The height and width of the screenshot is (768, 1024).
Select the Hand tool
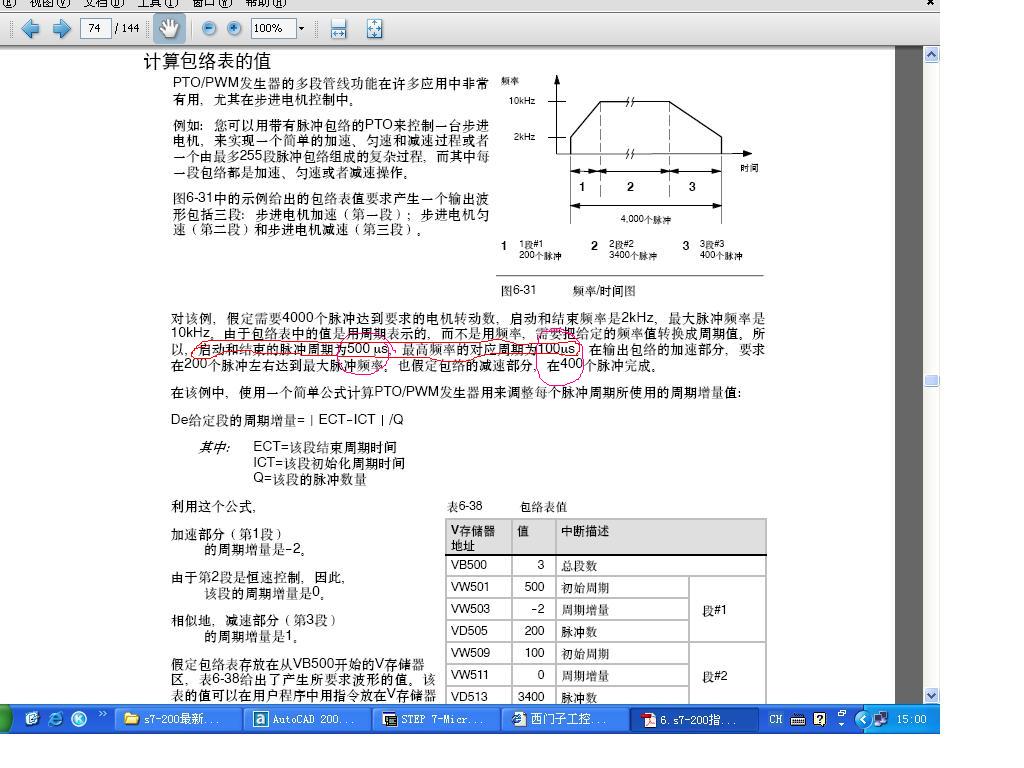pyautogui.click(x=168, y=29)
